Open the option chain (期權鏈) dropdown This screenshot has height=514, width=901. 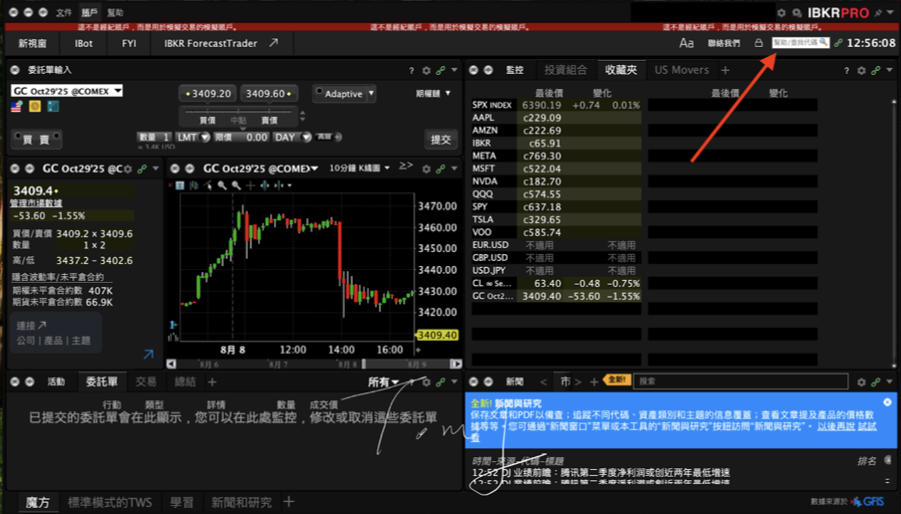tap(433, 94)
